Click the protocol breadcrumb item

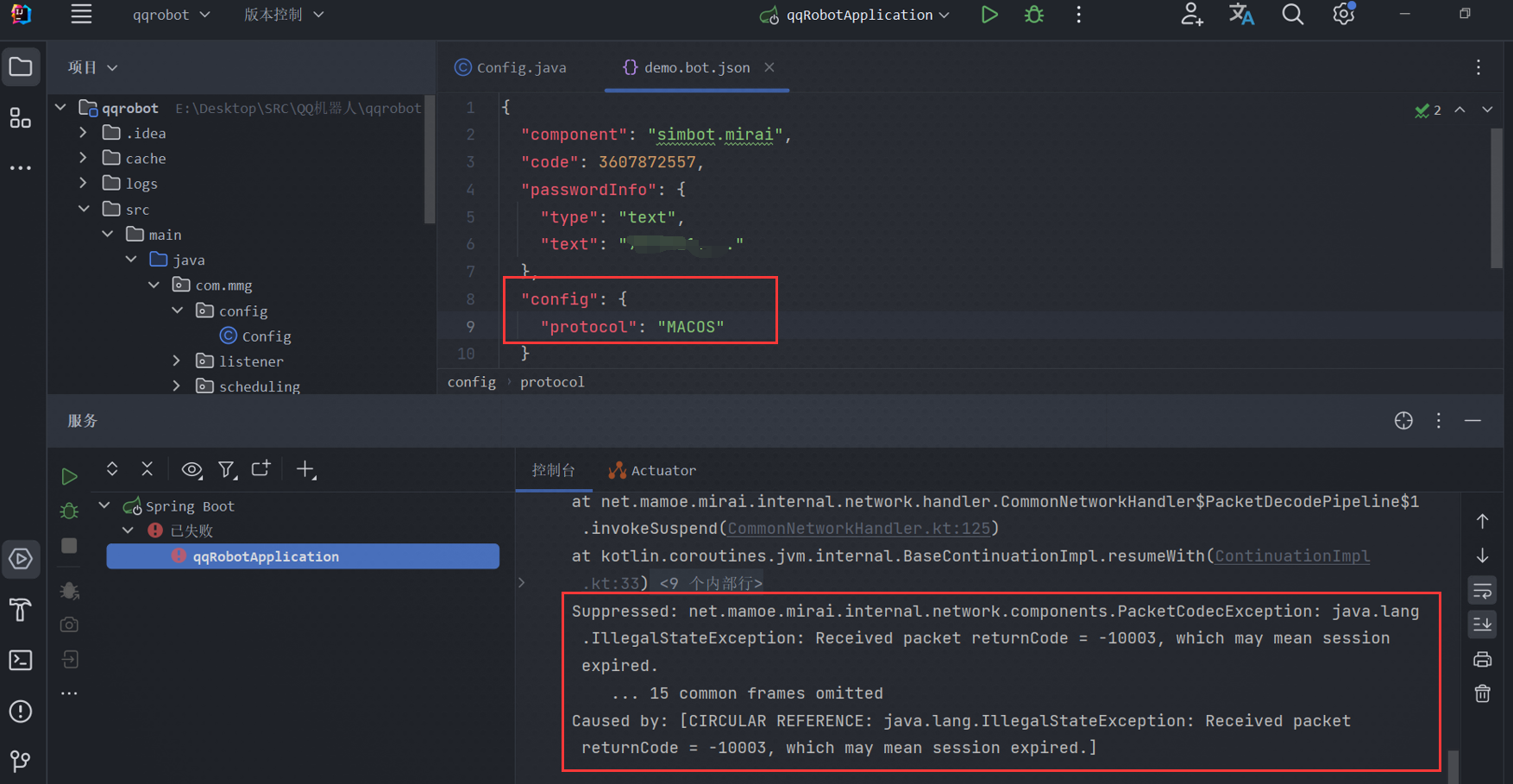click(552, 381)
